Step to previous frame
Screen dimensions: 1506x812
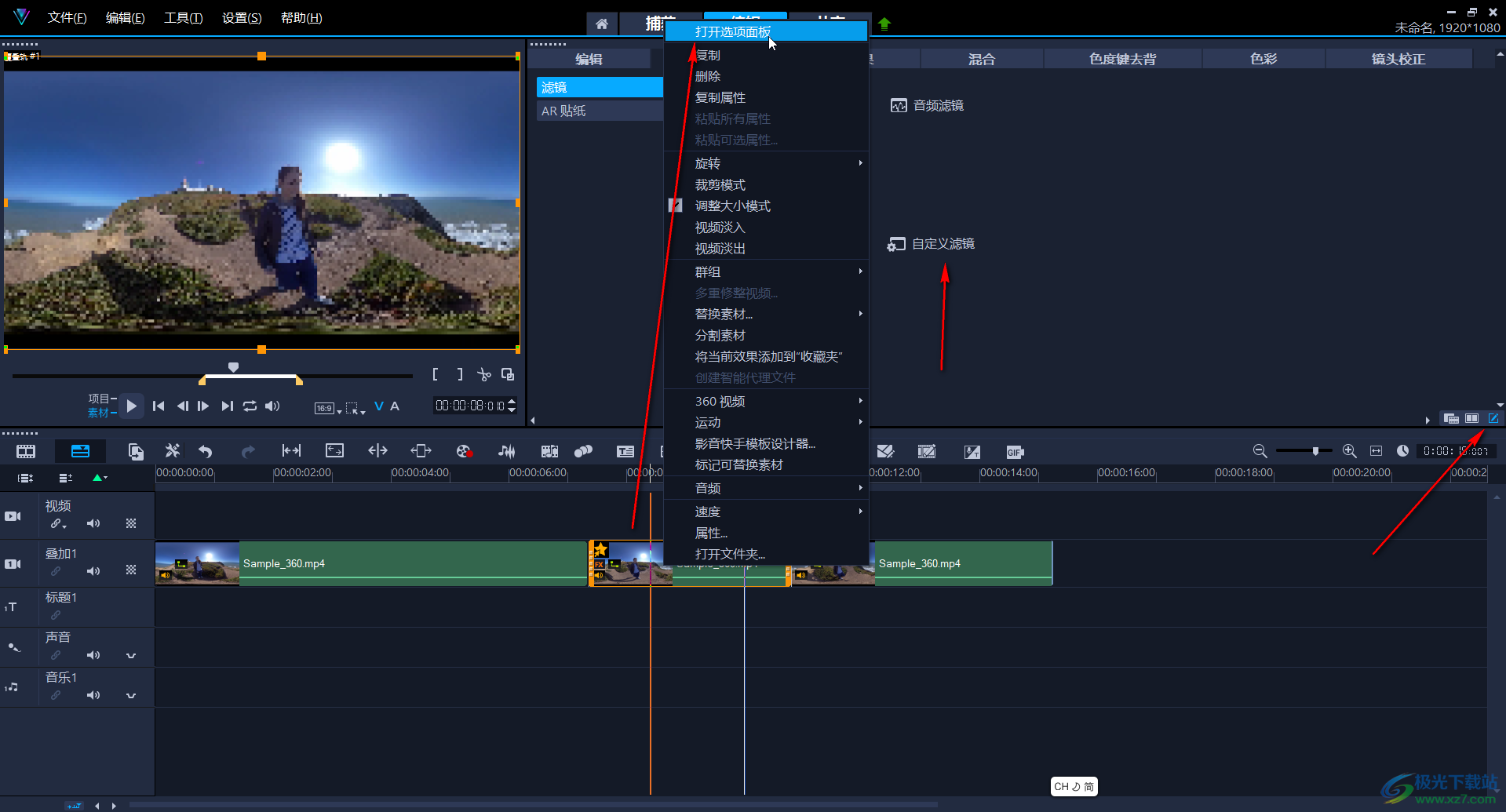[x=183, y=406]
